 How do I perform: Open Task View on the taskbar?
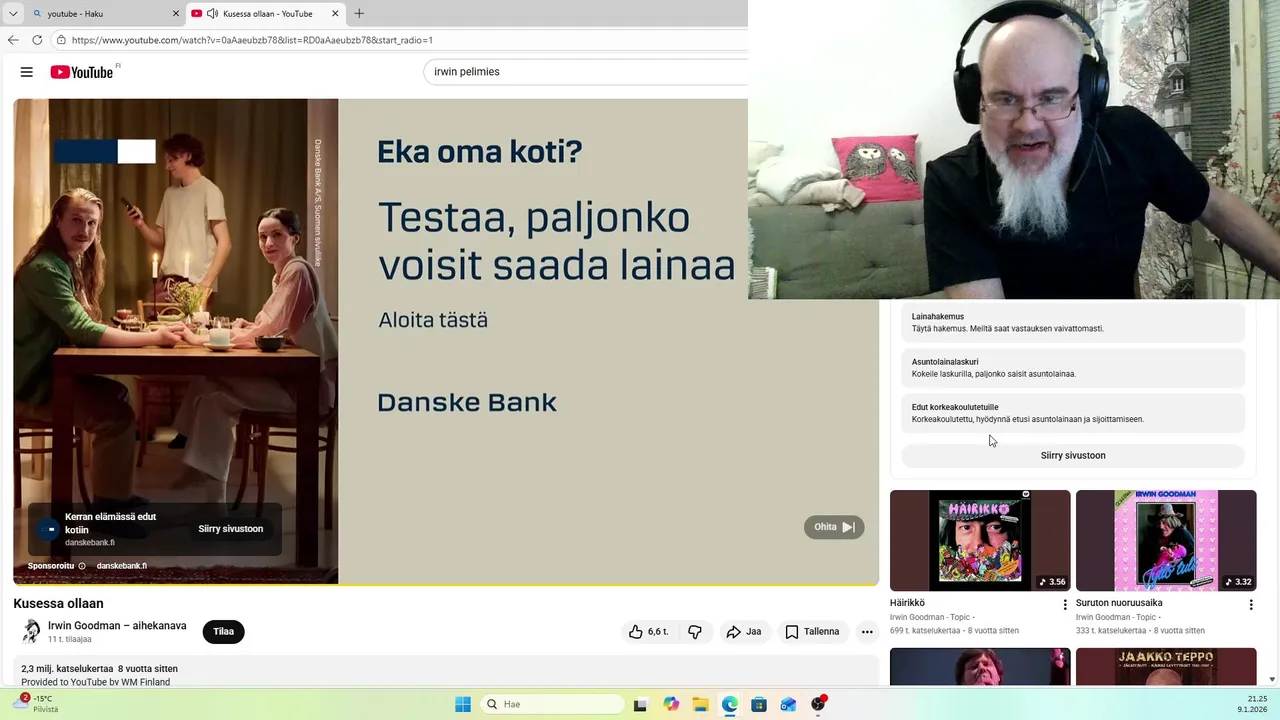coord(641,704)
